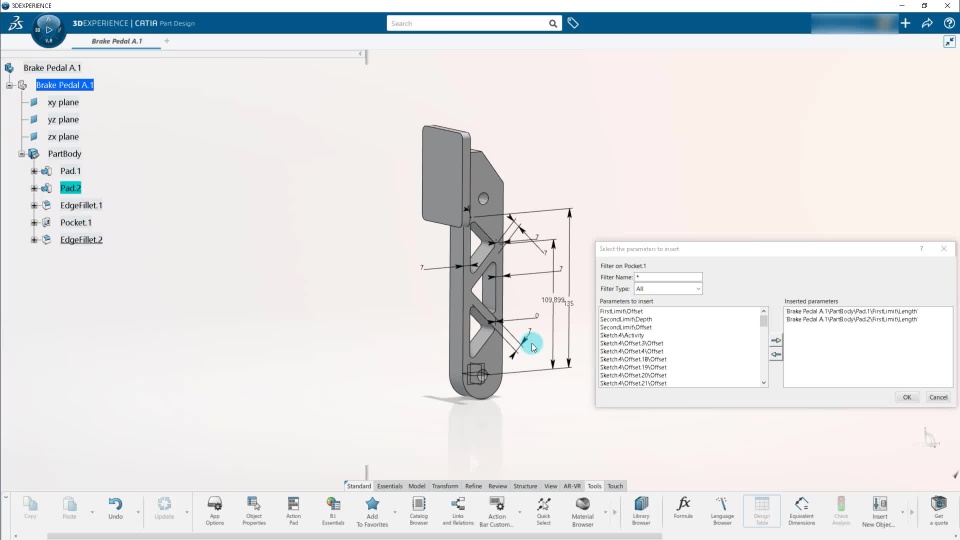Select Sketch.4\Activity parameter
Viewport: 960px width, 540px height.
click(622, 335)
